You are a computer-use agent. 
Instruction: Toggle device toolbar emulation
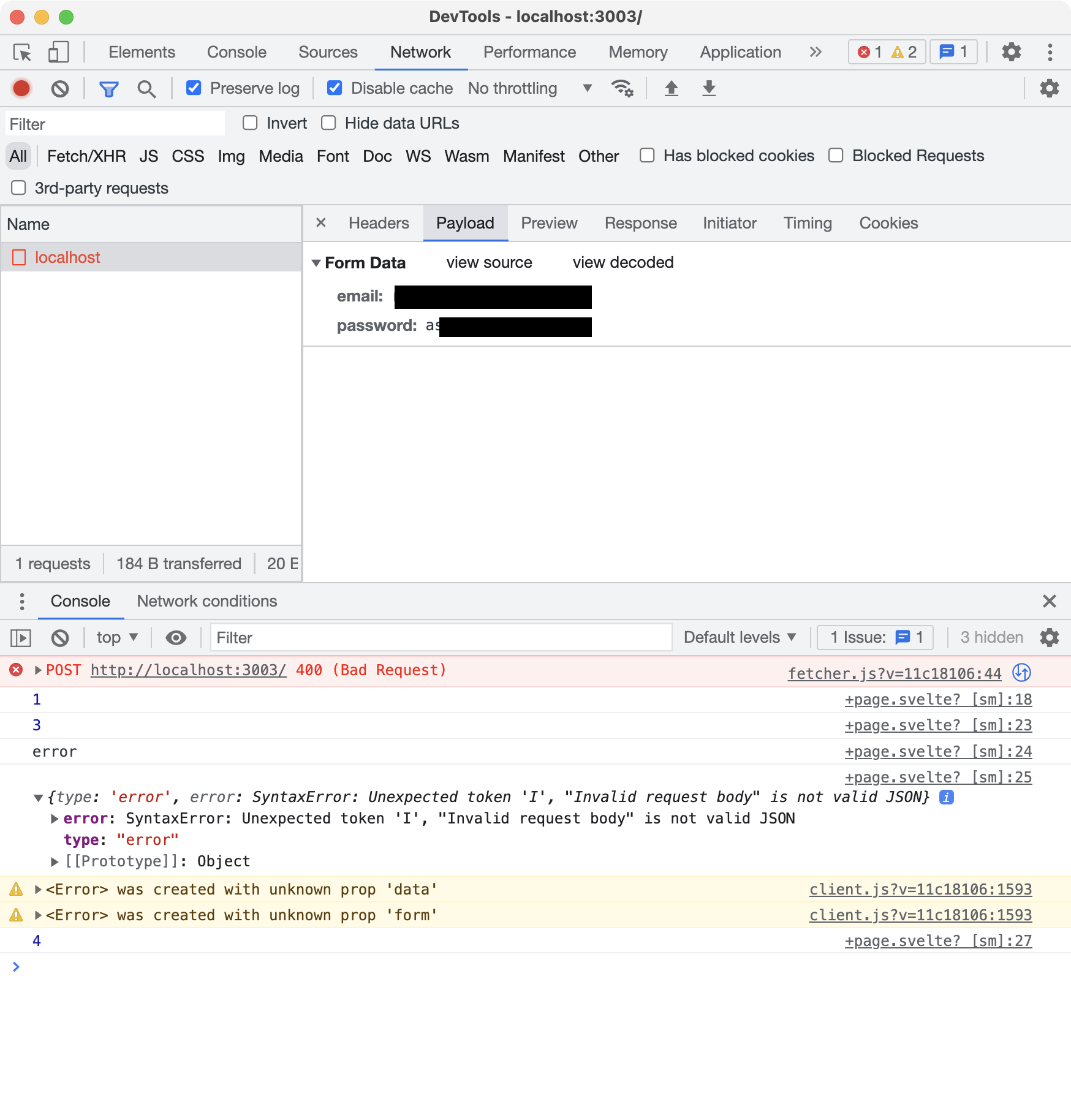(58, 52)
